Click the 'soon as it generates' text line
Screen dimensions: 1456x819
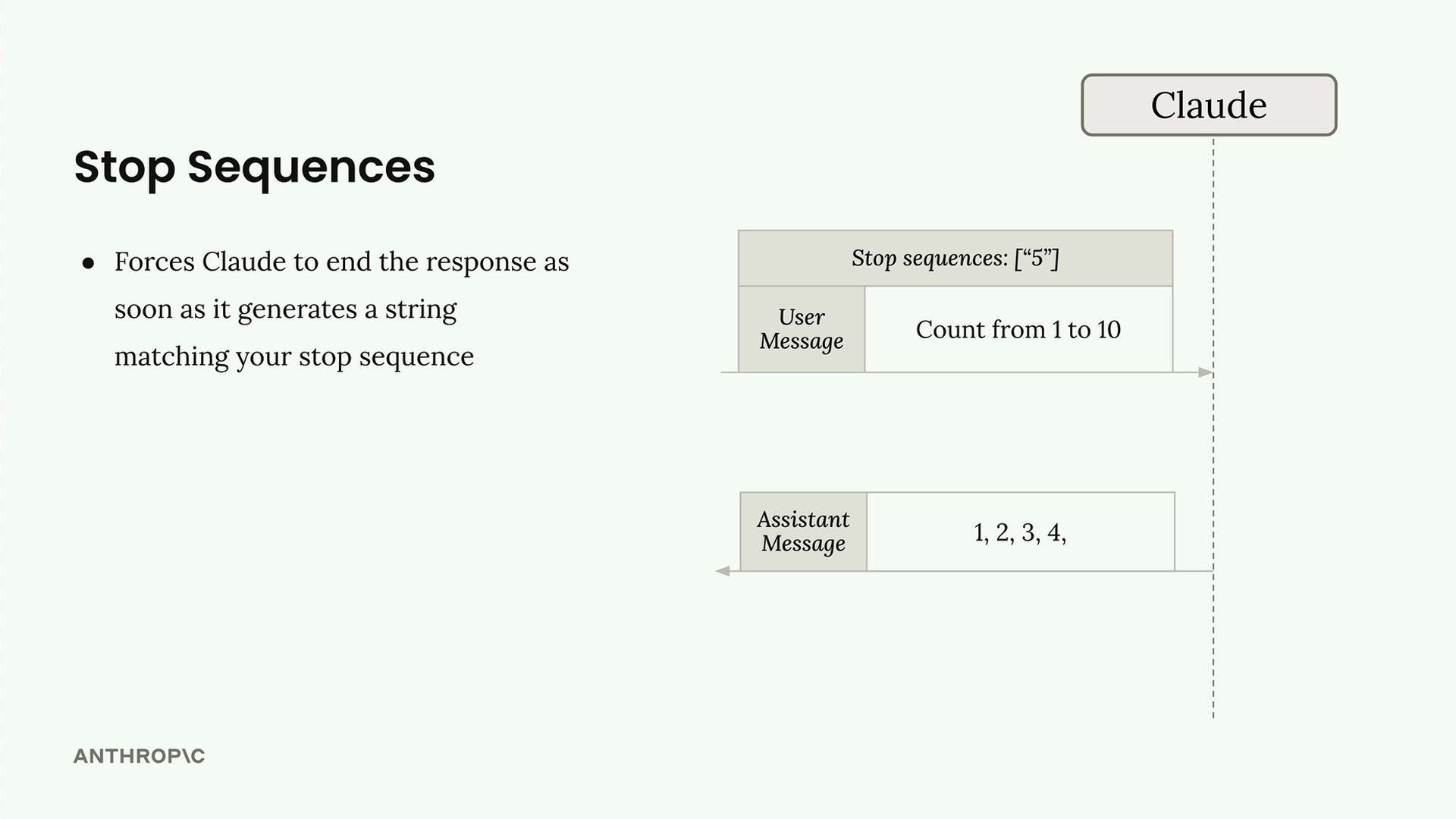coord(286,310)
